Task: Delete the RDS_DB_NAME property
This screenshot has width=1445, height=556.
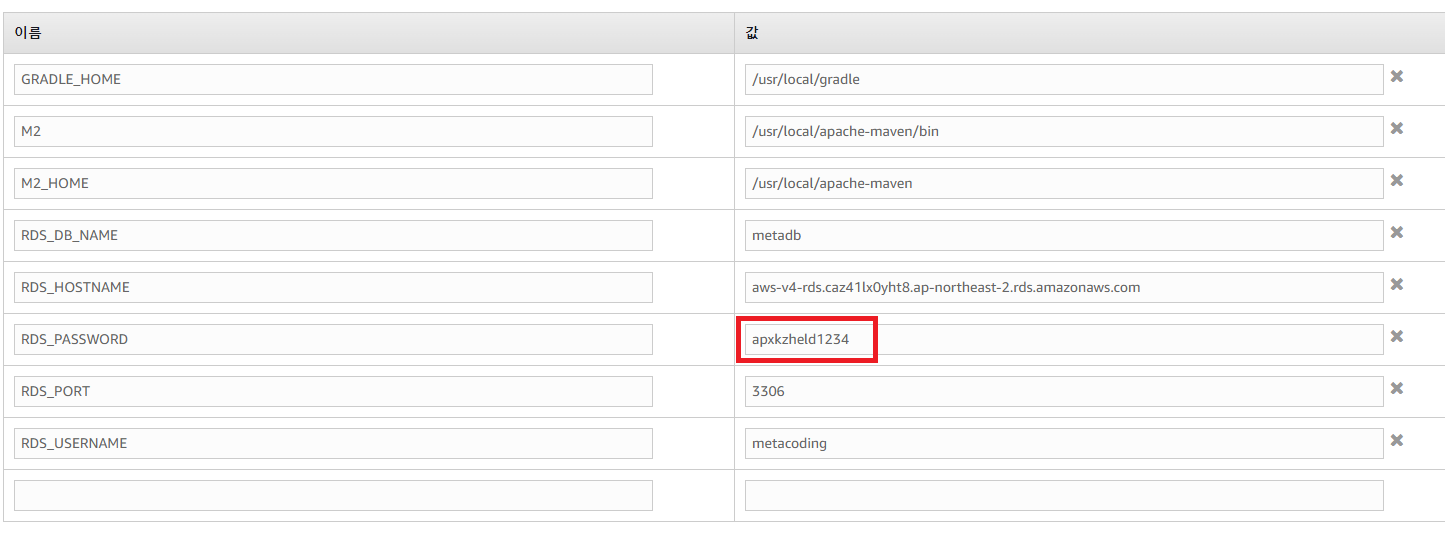Action: [x=1397, y=232]
